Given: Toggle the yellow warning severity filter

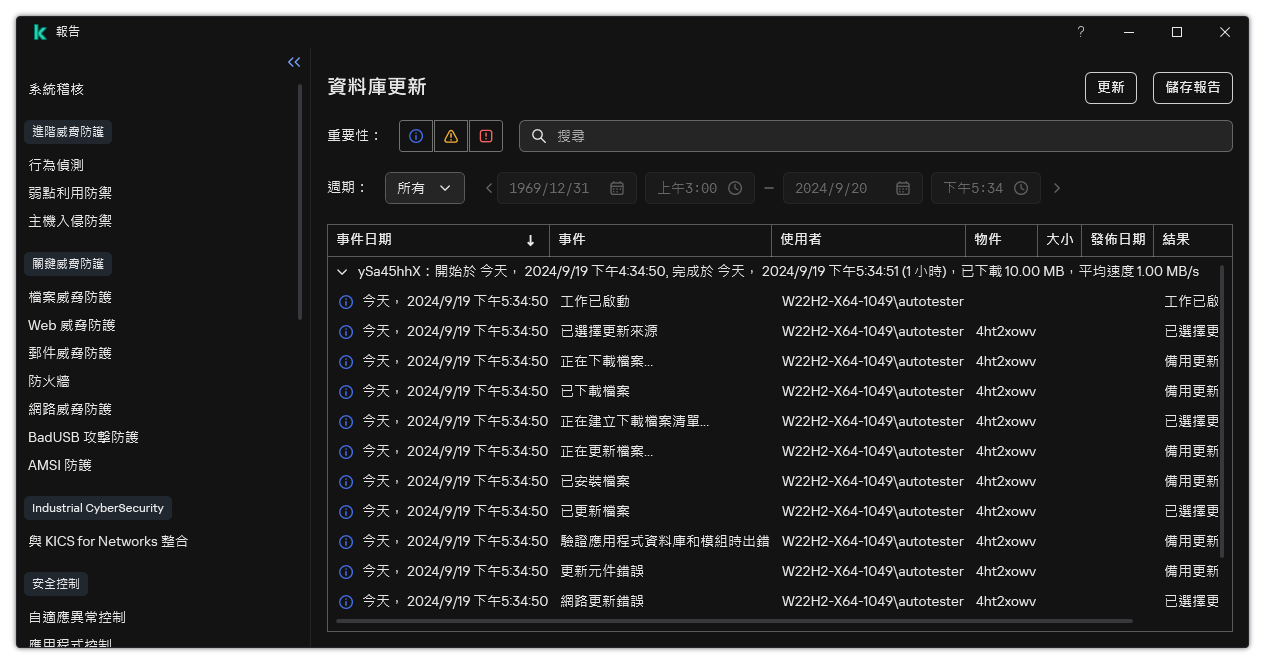Looking at the screenshot, I should [451, 135].
